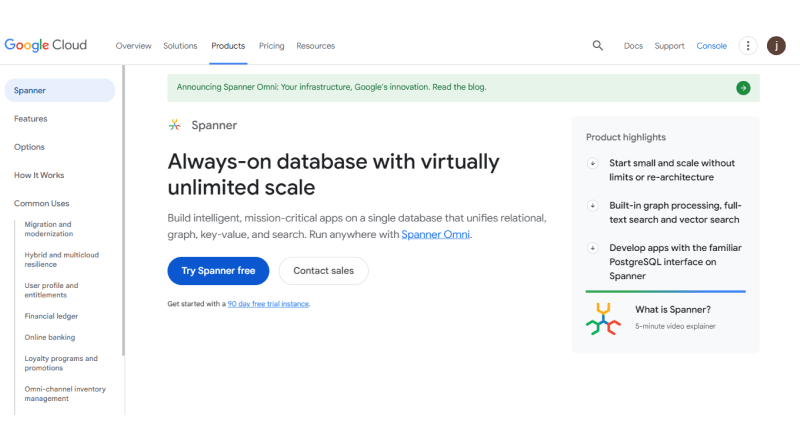Click the '5-minute video explainer' caption
Screen dimensions: 800x445
pos(675,326)
